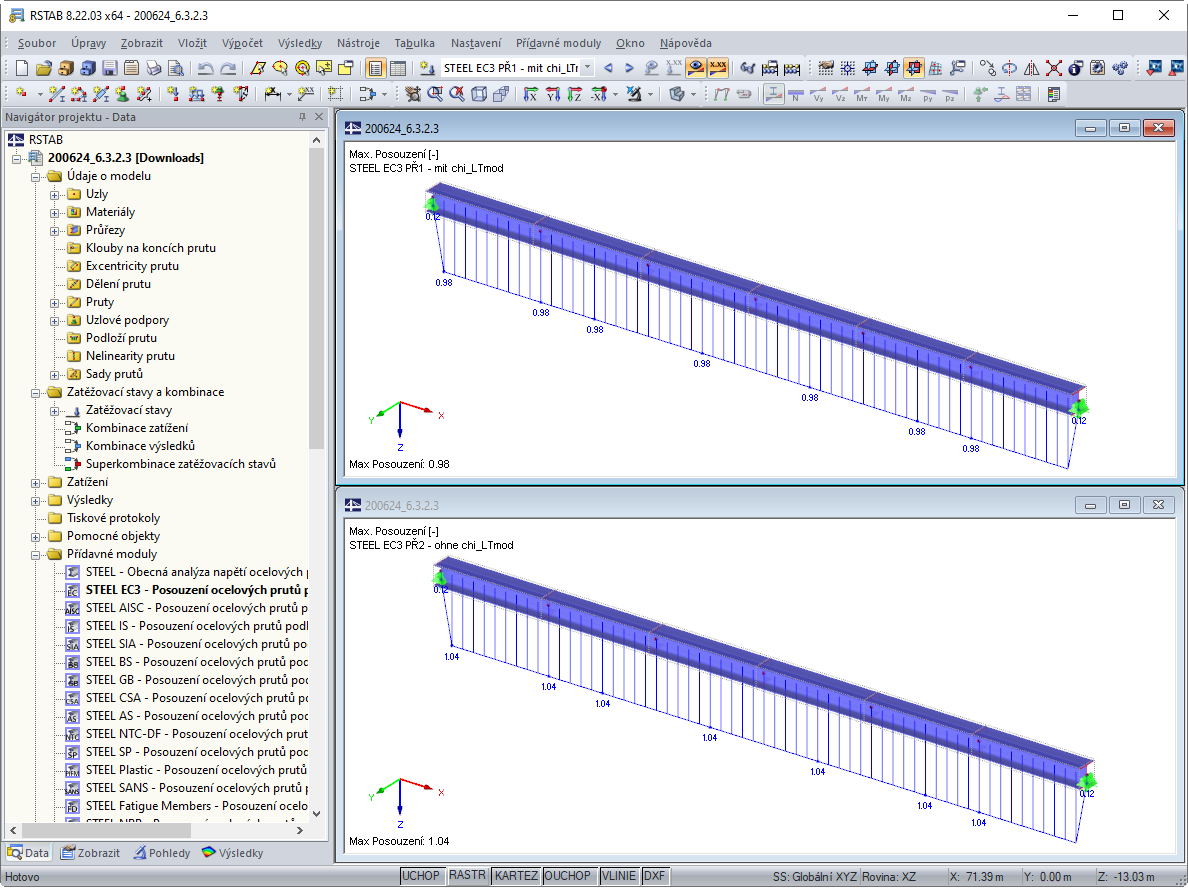1188x891 pixels.
Task: Redo the last undone action
Action: 227,68
